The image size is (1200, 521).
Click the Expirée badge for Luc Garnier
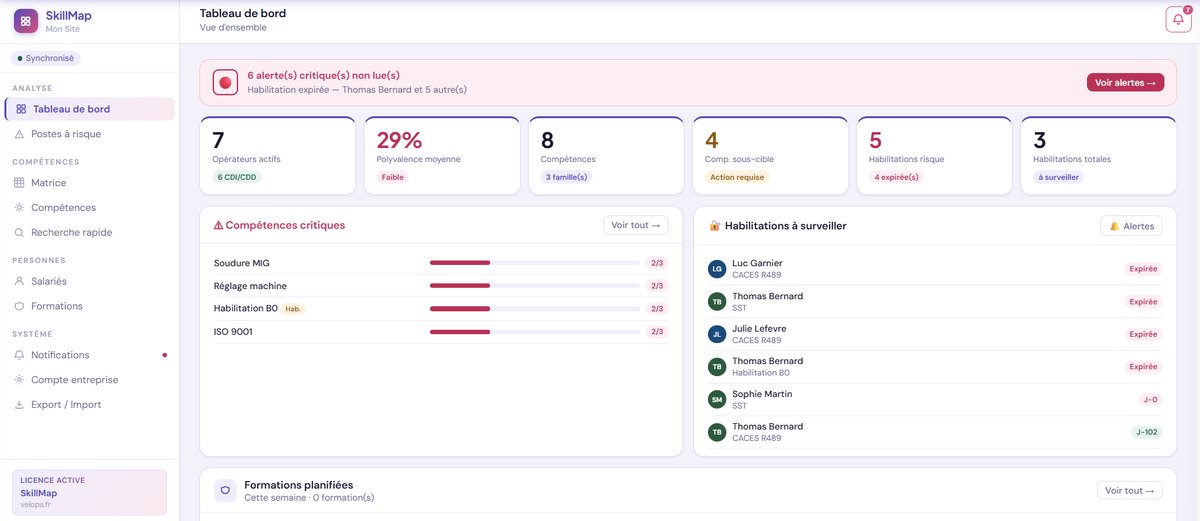pyautogui.click(x=1143, y=269)
